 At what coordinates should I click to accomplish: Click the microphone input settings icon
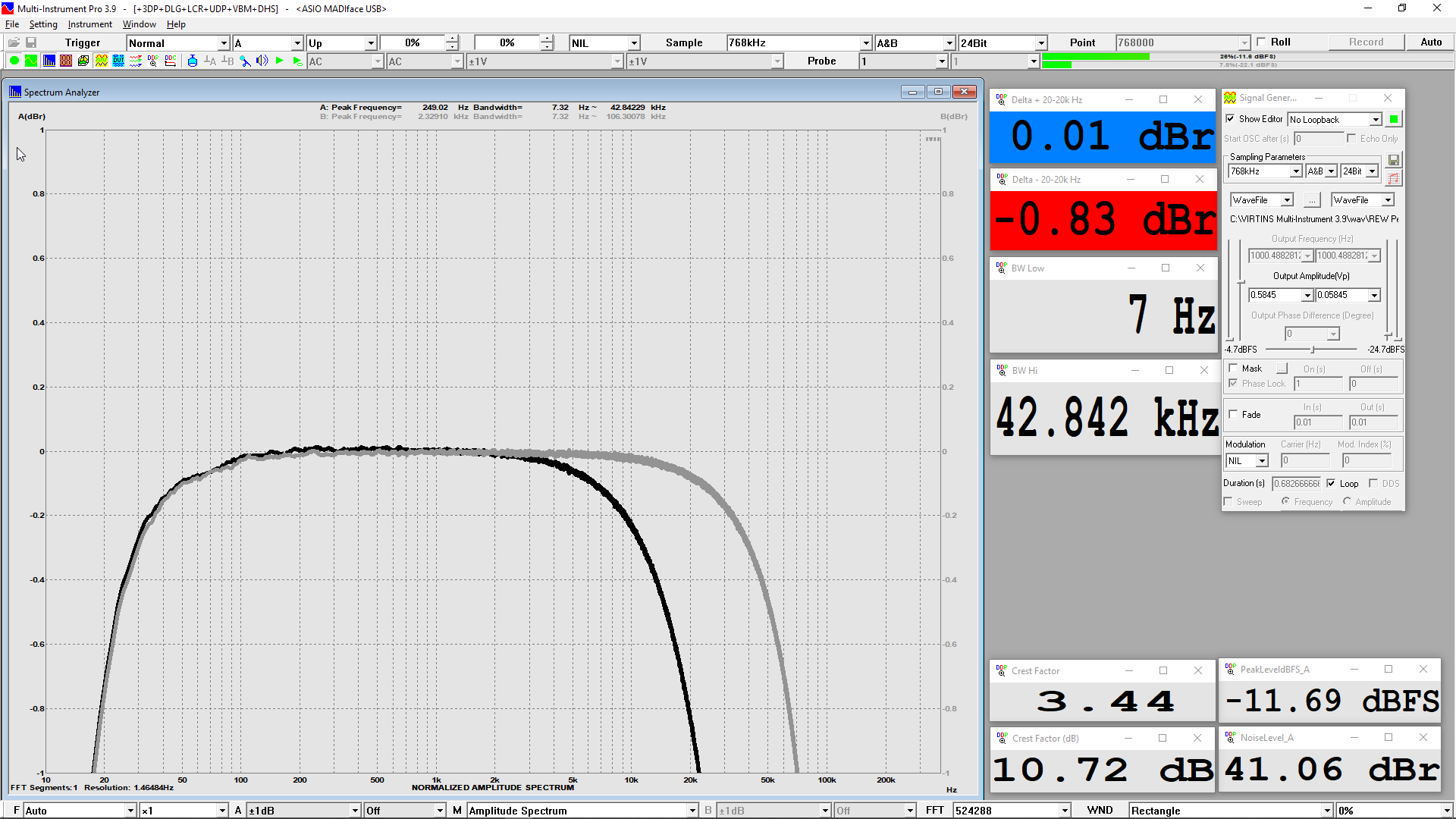[x=245, y=61]
